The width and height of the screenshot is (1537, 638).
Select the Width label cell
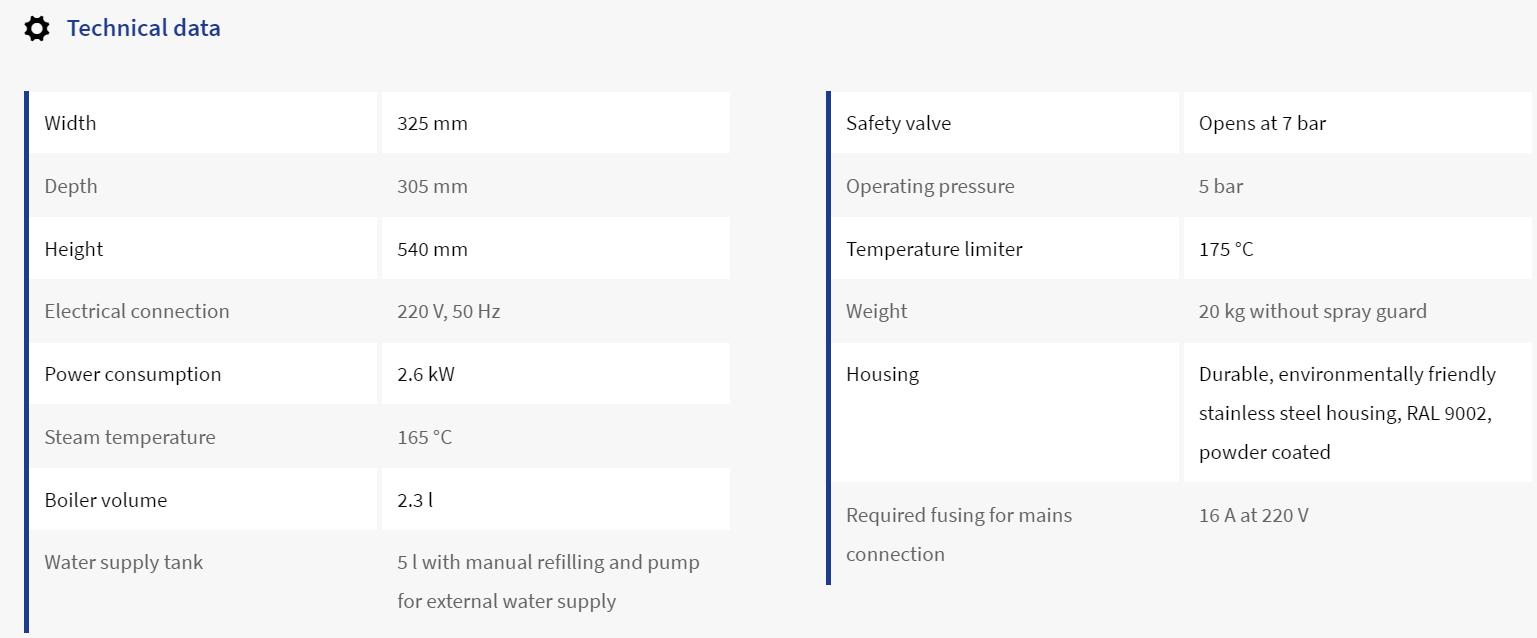click(203, 123)
